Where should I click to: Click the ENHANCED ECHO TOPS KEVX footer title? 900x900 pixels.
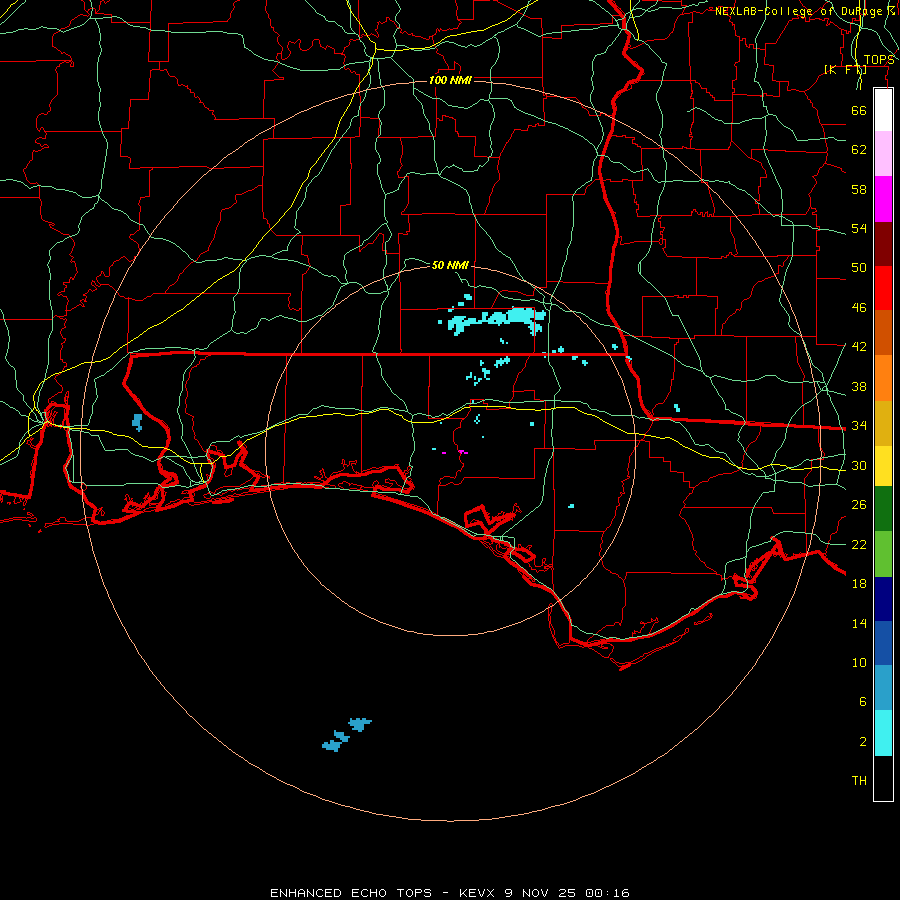click(449, 893)
